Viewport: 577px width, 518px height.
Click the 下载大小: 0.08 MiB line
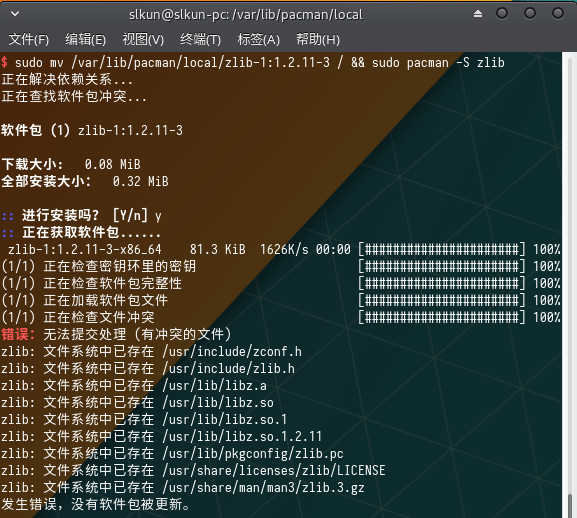[71, 164]
